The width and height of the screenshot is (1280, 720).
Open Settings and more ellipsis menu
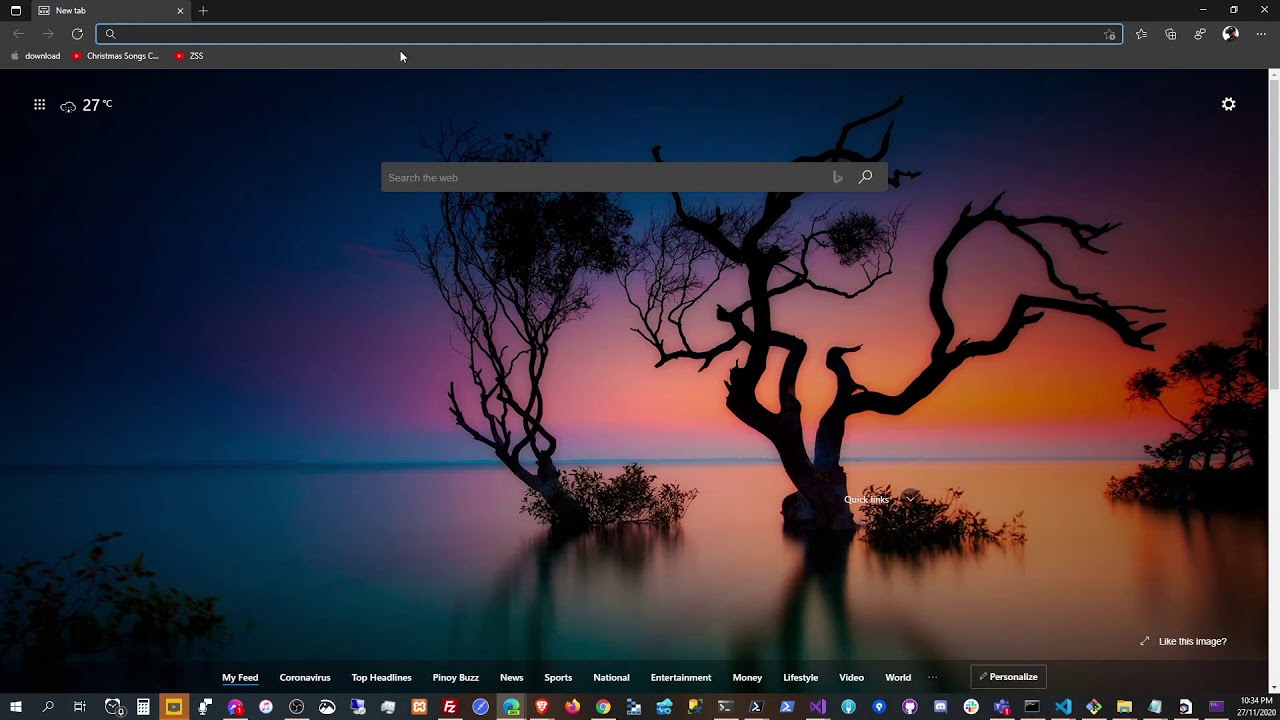tap(1260, 34)
